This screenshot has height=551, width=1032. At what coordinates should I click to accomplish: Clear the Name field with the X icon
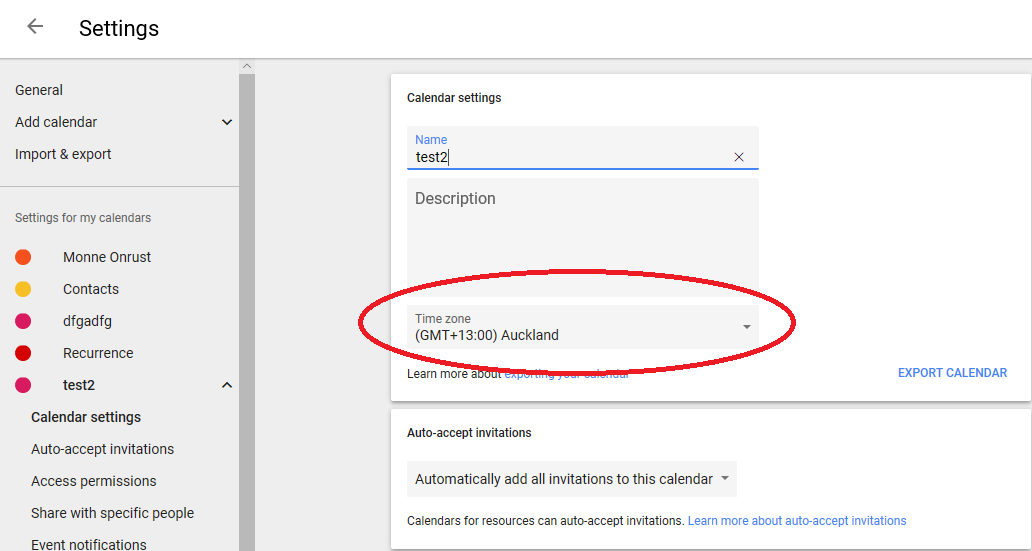click(739, 157)
